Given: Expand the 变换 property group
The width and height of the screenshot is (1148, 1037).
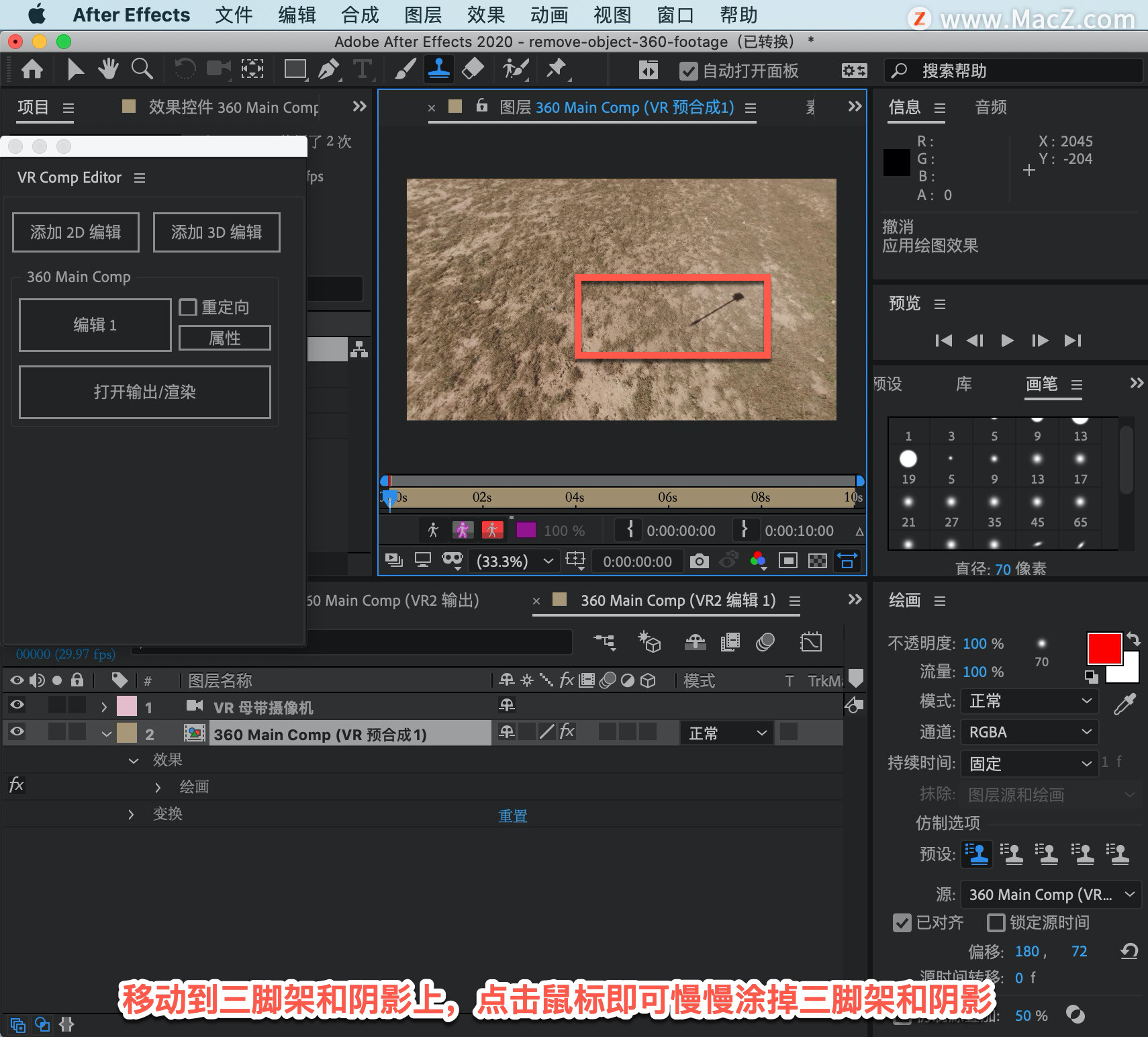Looking at the screenshot, I should 131,814.
